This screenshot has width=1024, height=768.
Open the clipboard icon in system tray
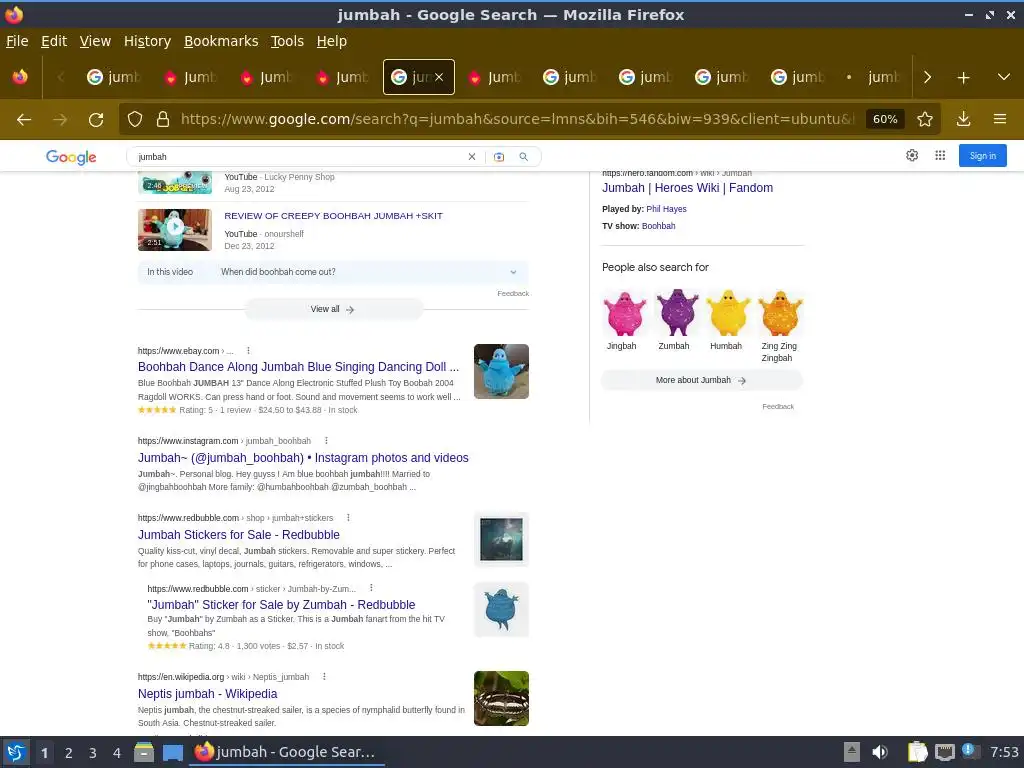click(x=917, y=752)
